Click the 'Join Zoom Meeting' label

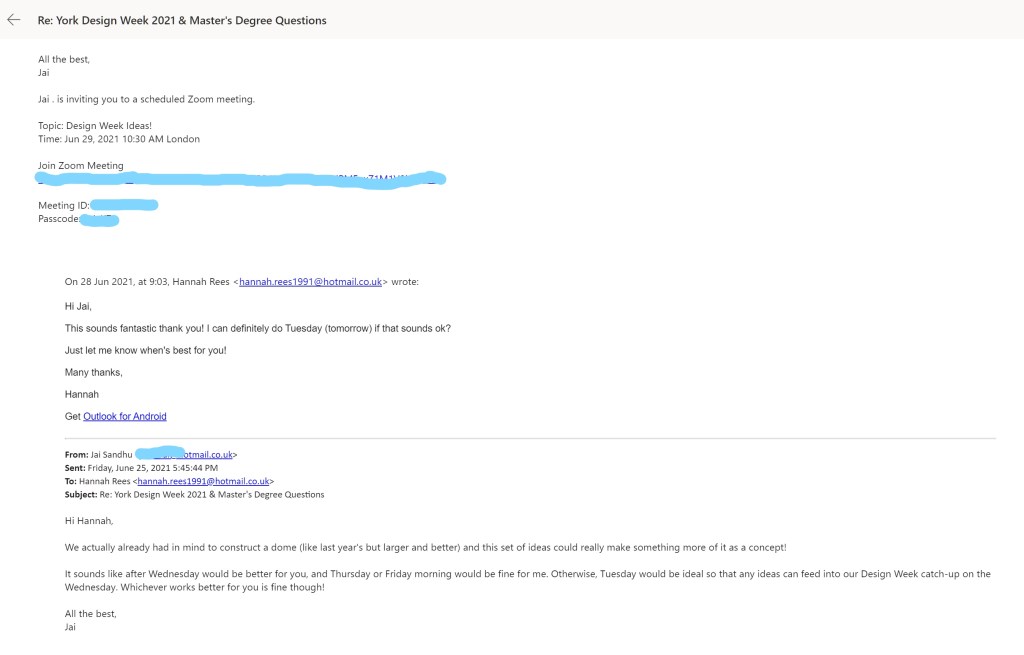coord(81,166)
